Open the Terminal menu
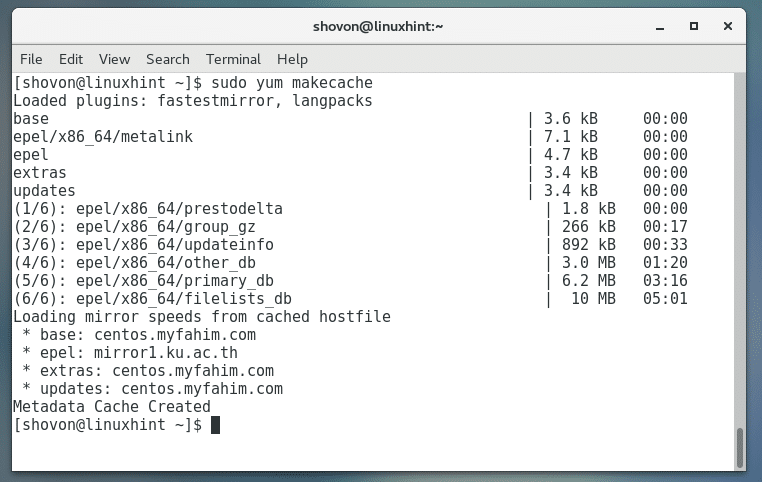This screenshot has width=762, height=482. 233,59
